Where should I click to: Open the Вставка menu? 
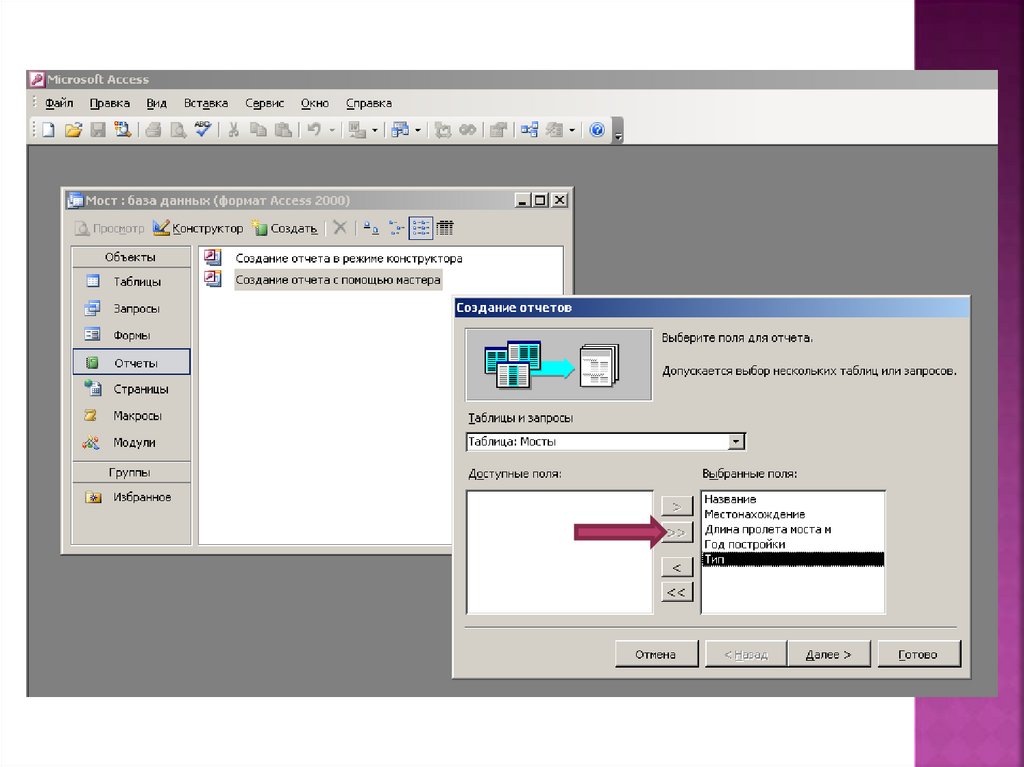point(205,103)
